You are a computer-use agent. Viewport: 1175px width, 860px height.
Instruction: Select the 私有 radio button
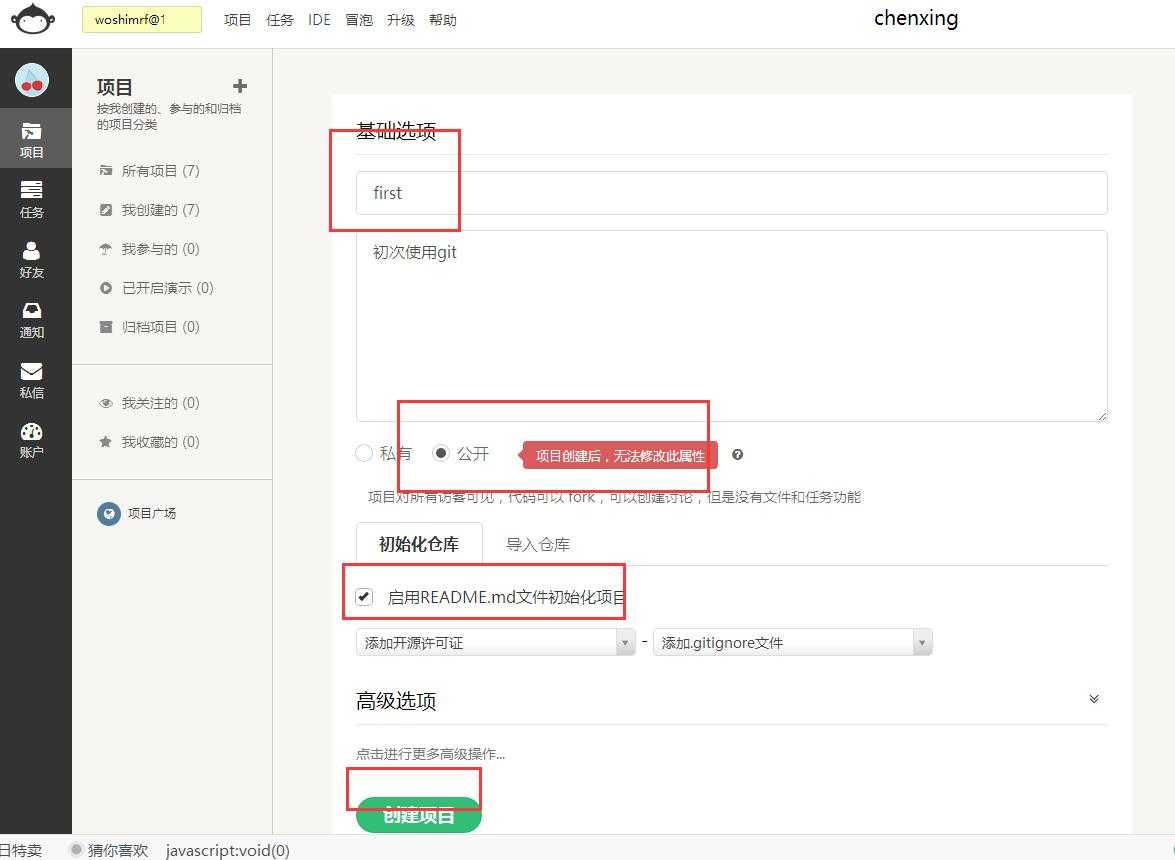364,452
